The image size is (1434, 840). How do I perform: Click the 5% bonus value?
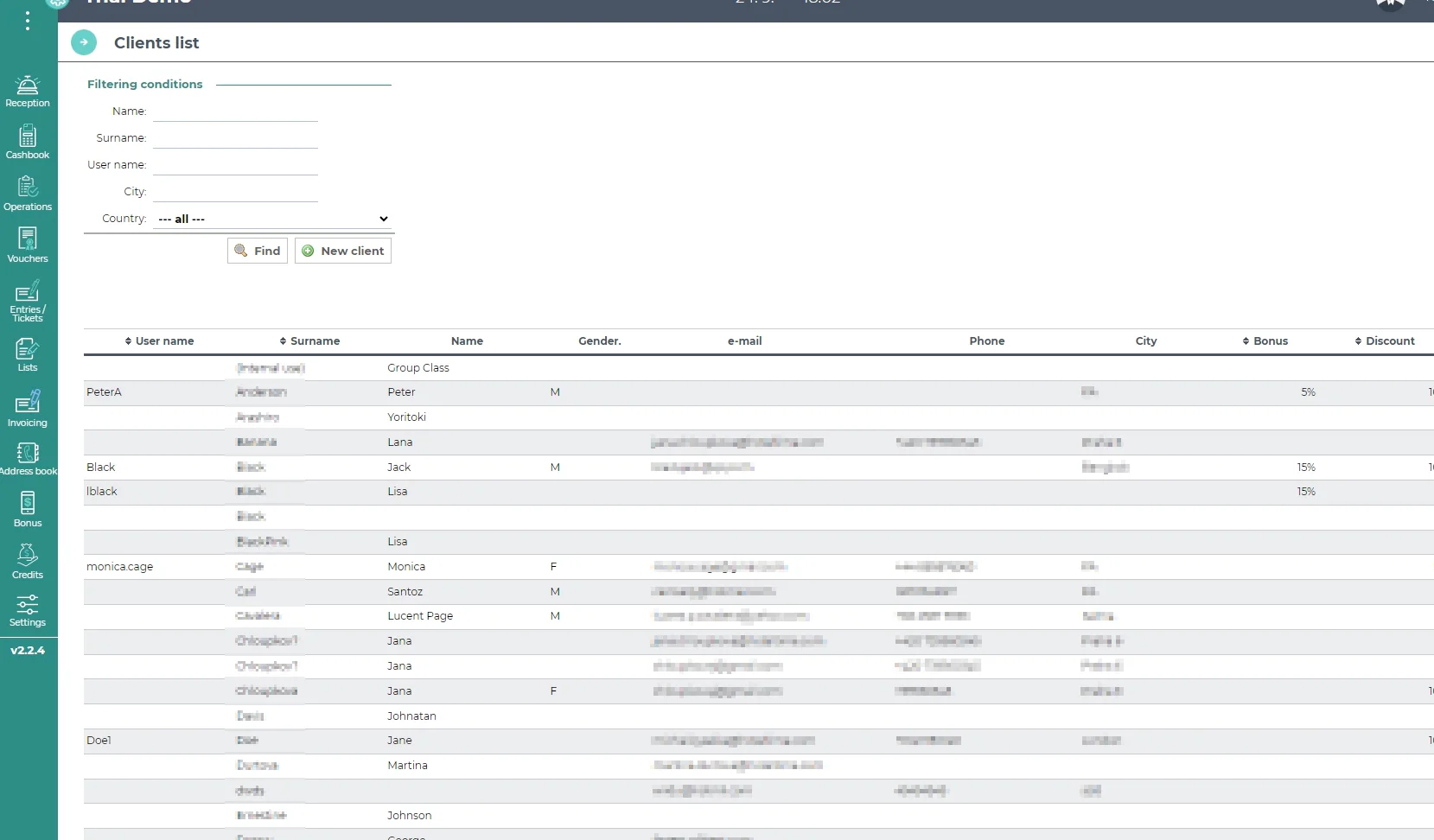1308,392
